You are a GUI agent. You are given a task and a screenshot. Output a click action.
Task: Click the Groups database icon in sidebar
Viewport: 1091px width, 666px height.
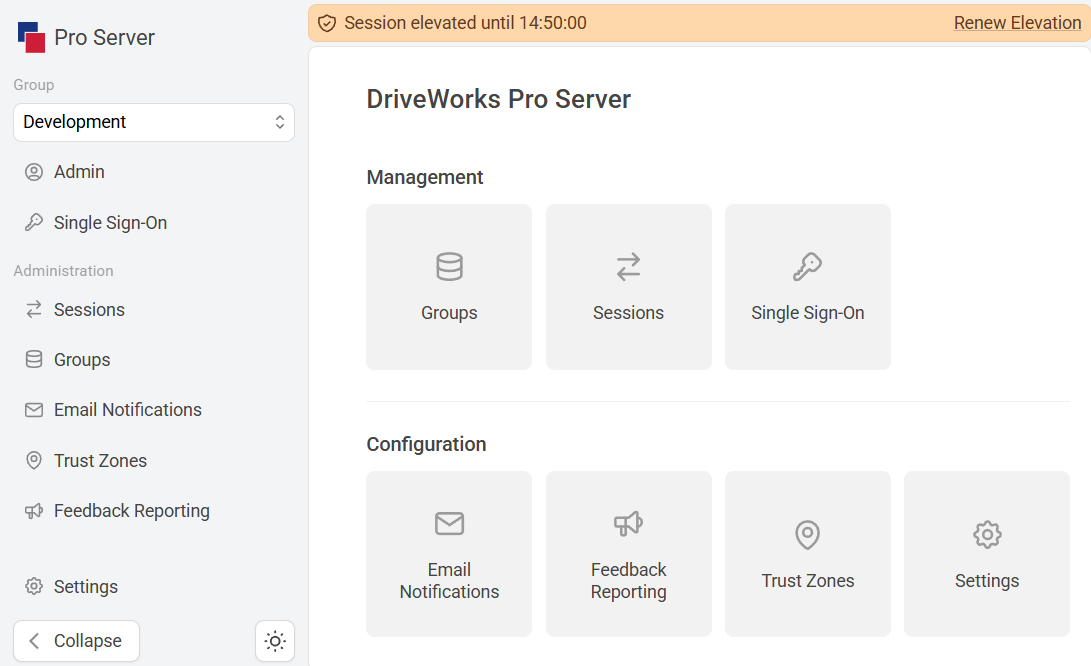[33, 360]
